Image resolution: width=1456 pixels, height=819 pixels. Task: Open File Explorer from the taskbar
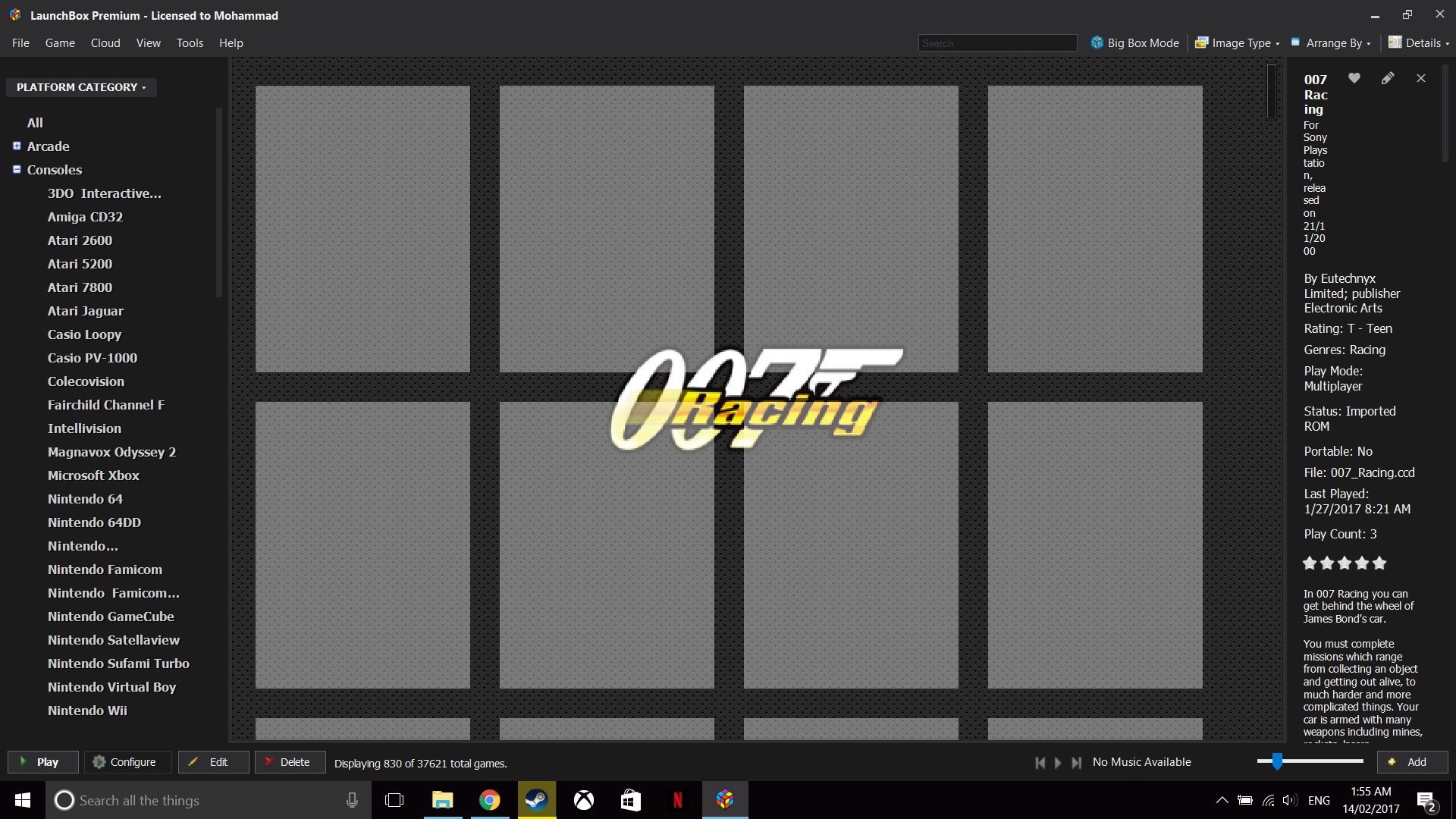pos(442,800)
